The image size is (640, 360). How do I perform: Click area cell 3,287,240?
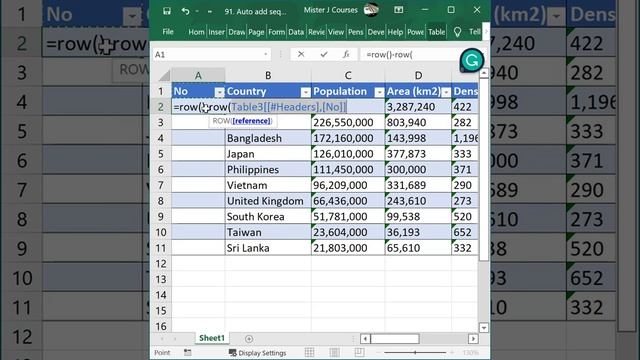(418, 107)
